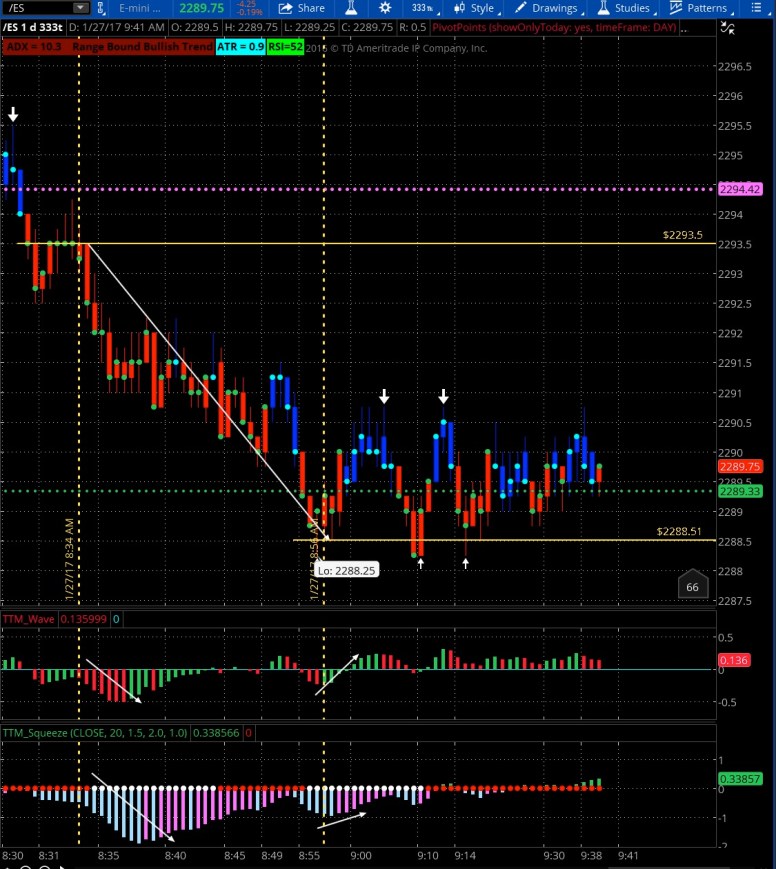776x869 pixels.
Task: Click the H: 2289.75 high value
Action: [251, 27]
